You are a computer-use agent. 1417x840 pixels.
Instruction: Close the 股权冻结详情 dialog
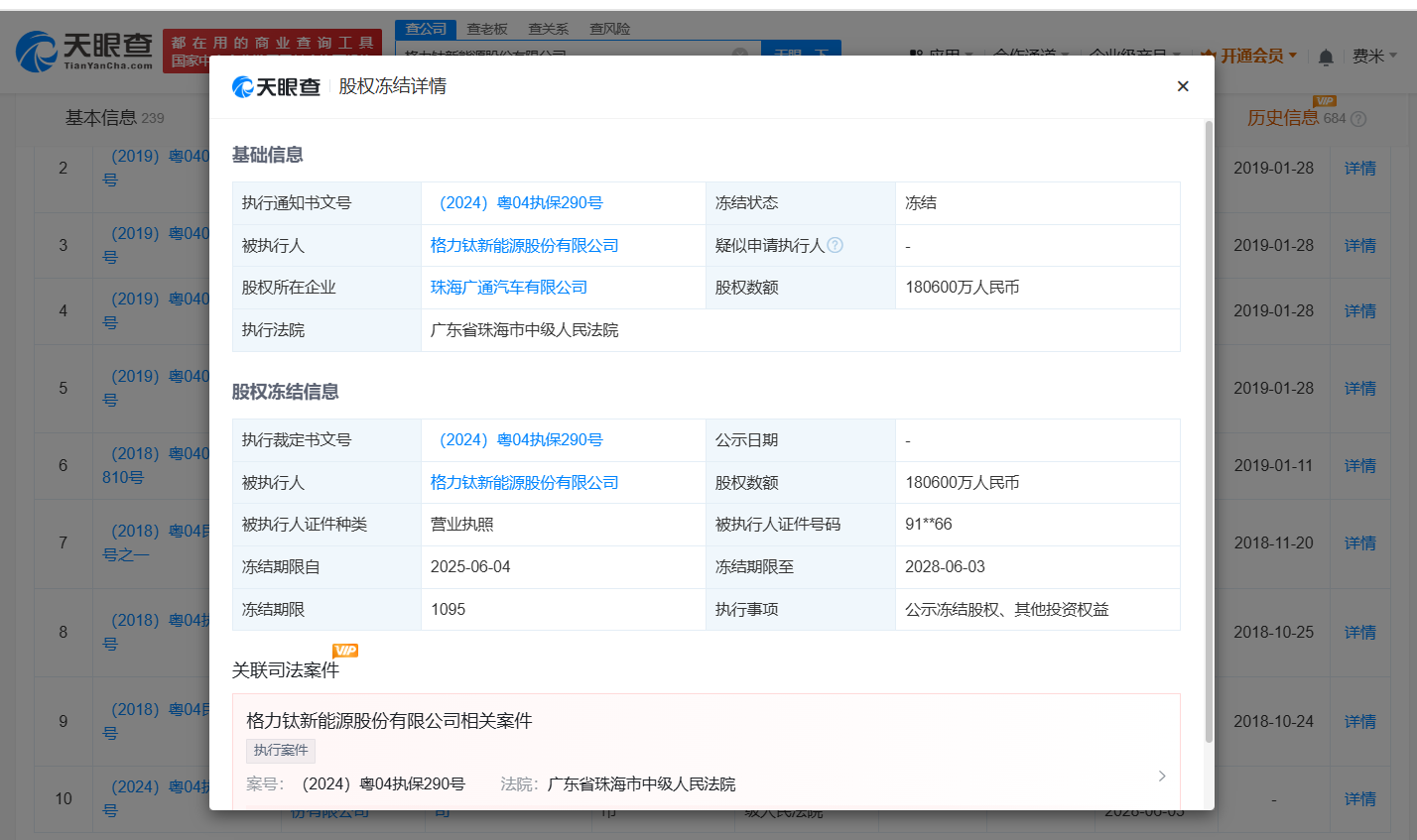pyautogui.click(x=1183, y=86)
